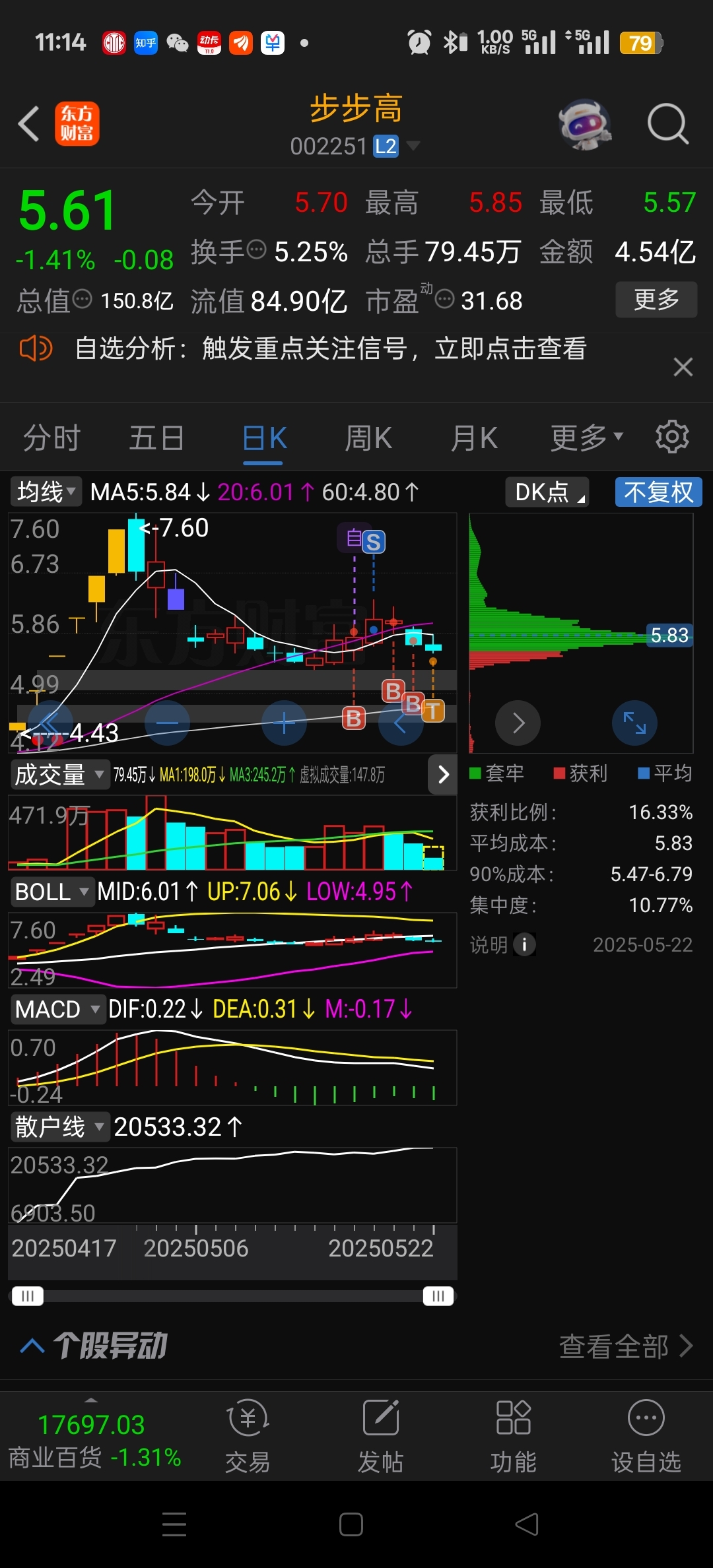Screen dimensions: 713x1568
Task: Tap the search magnifier icon
Action: (668, 123)
